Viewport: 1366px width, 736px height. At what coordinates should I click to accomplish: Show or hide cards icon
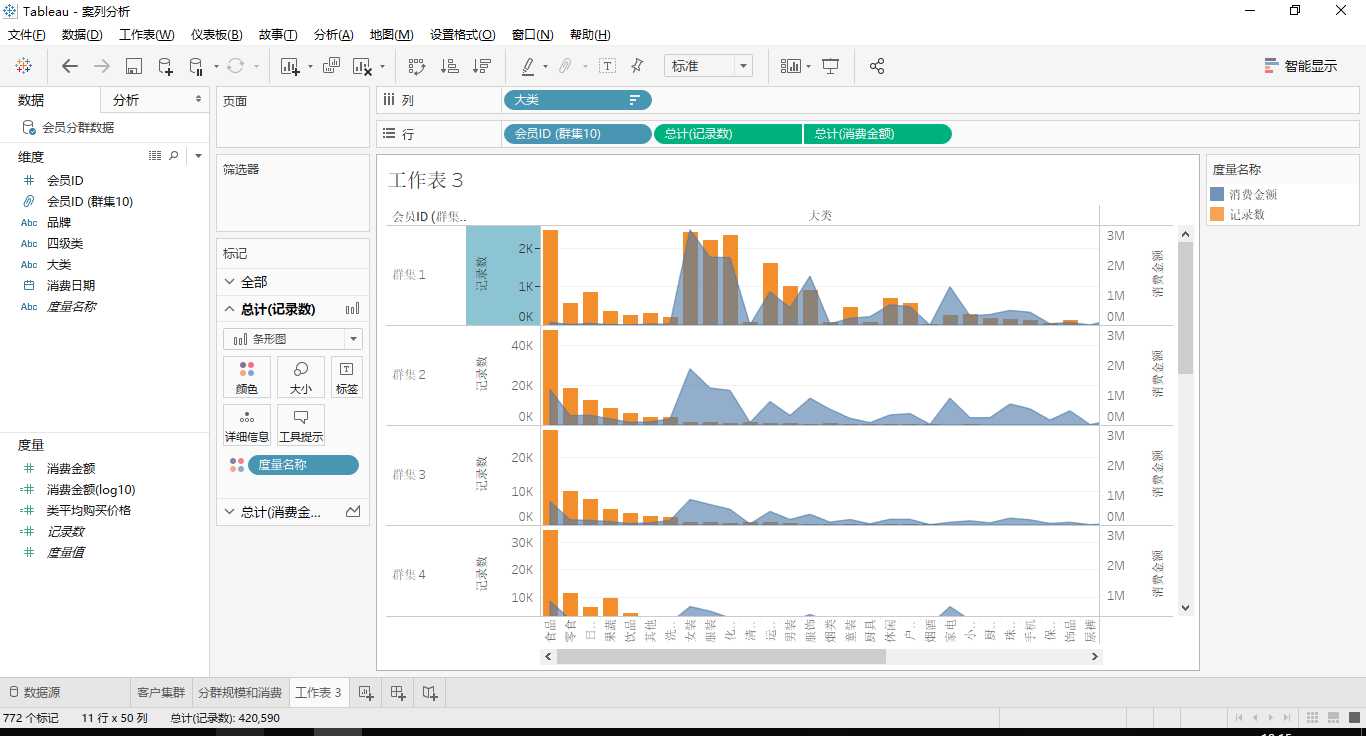[791, 66]
